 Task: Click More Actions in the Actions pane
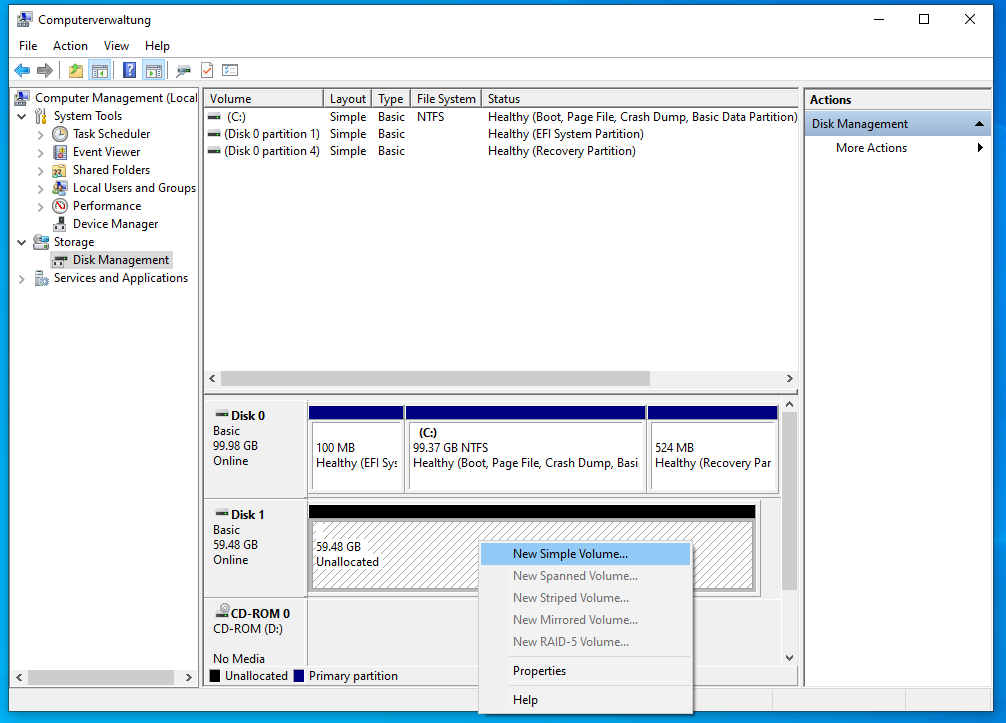pyautogui.click(x=871, y=148)
